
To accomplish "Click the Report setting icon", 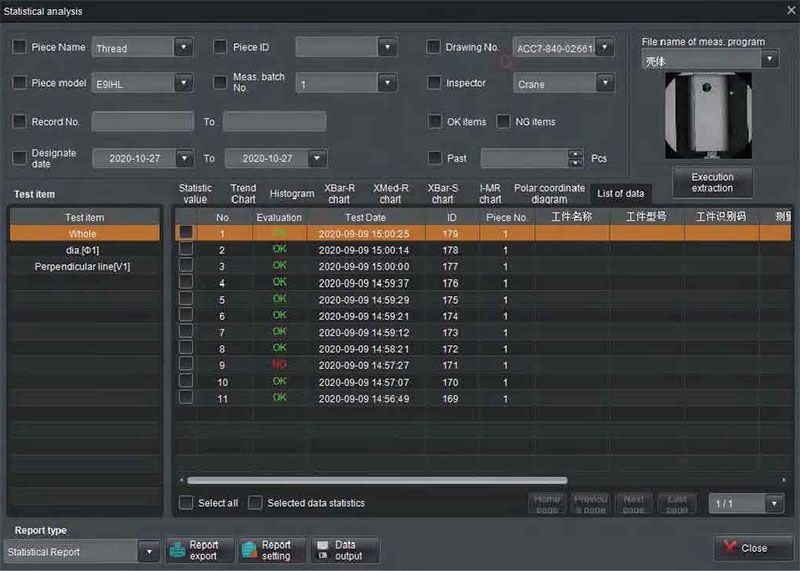I will tap(249, 551).
